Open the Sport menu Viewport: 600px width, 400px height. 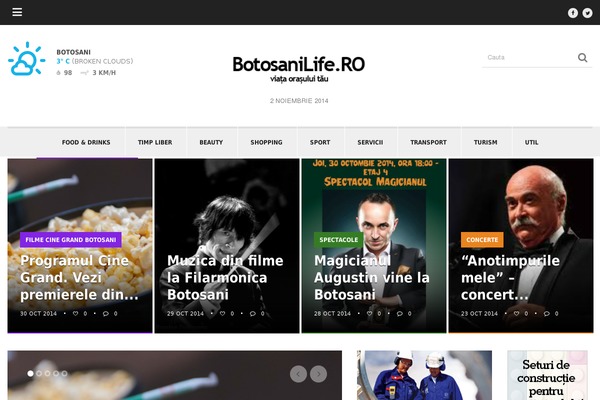[320, 142]
